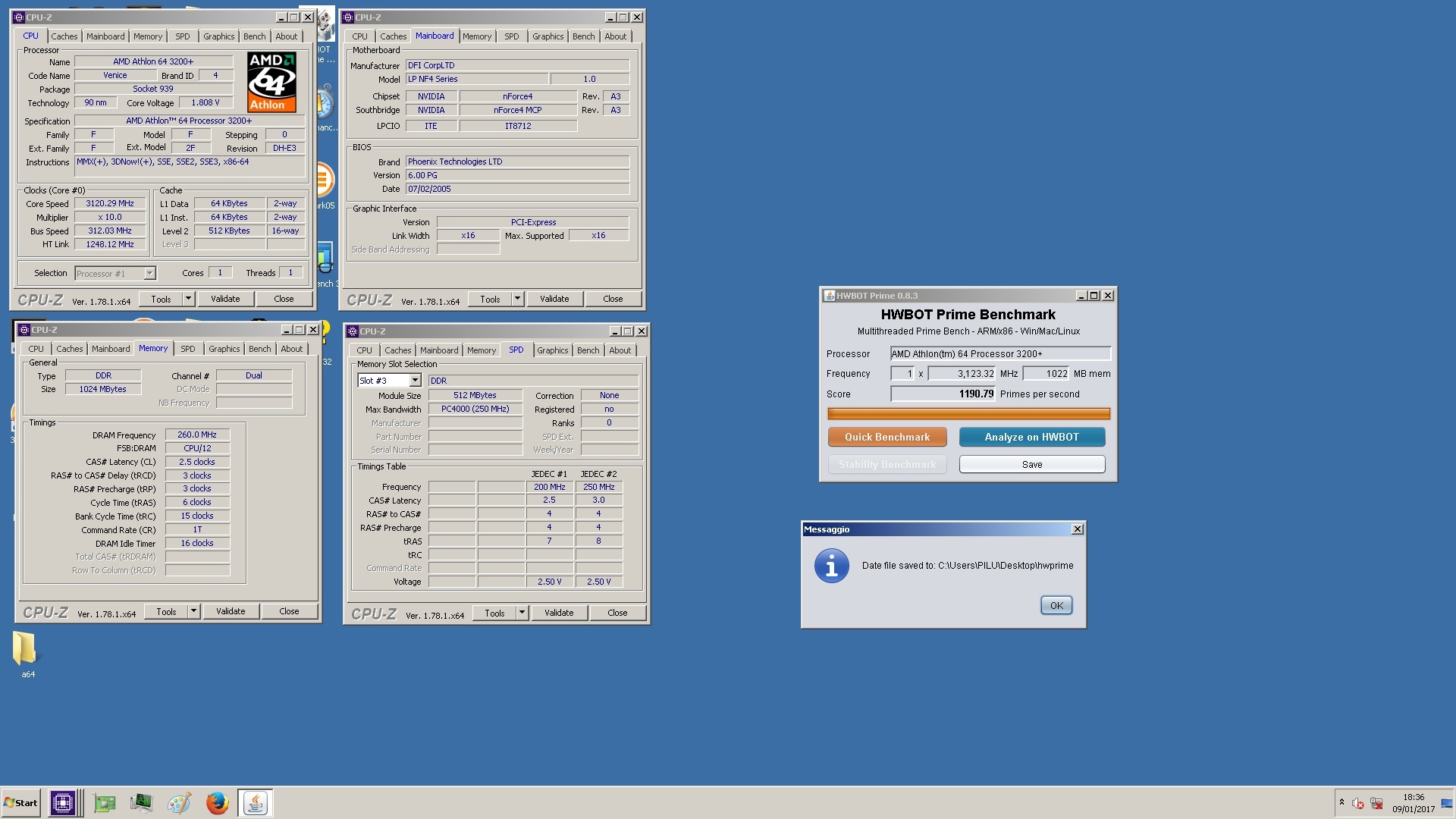This screenshot has width=1456, height=819.
Task: Click the info icon in the Messaggio dialog
Action: pos(831,566)
